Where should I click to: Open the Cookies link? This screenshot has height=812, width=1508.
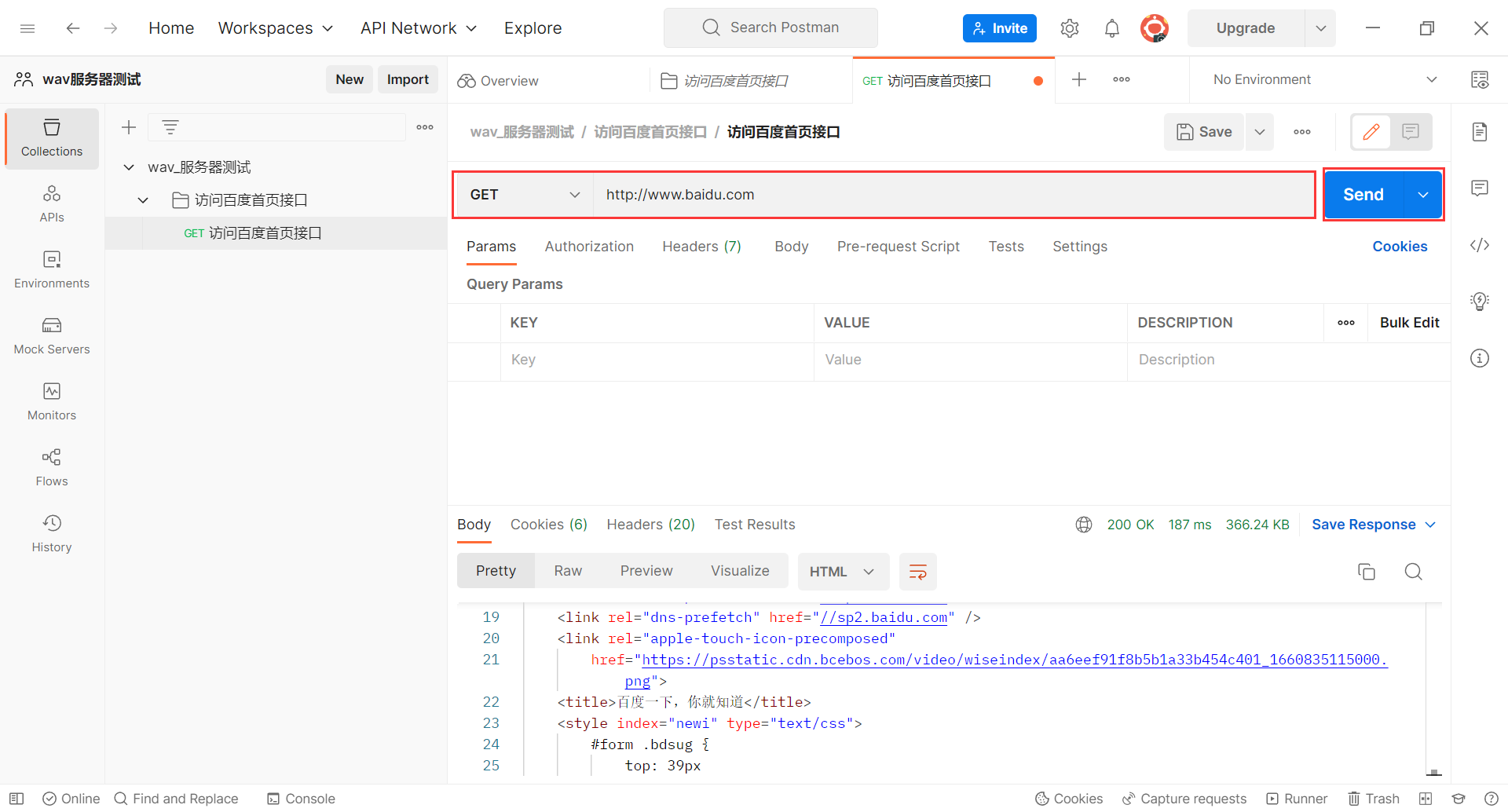[1400, 247]
